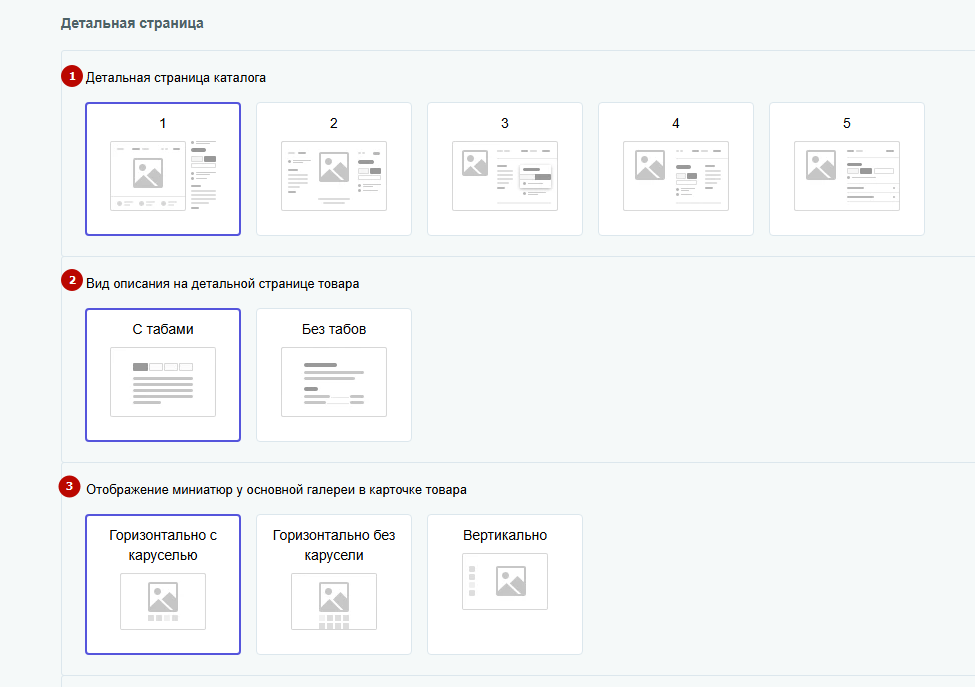The image size is (975, 687).
Task: Click the horizontal no-carousel gallery preview image
Action: point(334,601)
